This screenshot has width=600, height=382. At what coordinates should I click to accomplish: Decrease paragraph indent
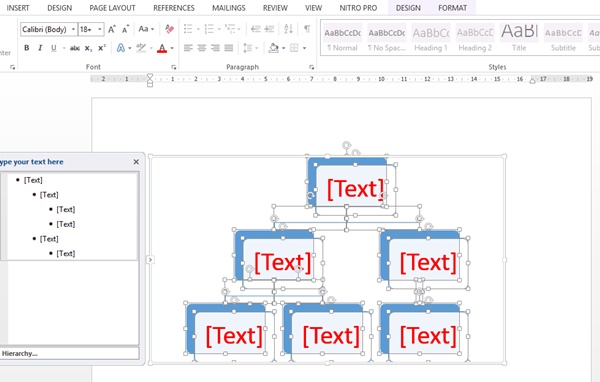click(x=256, y=29)
